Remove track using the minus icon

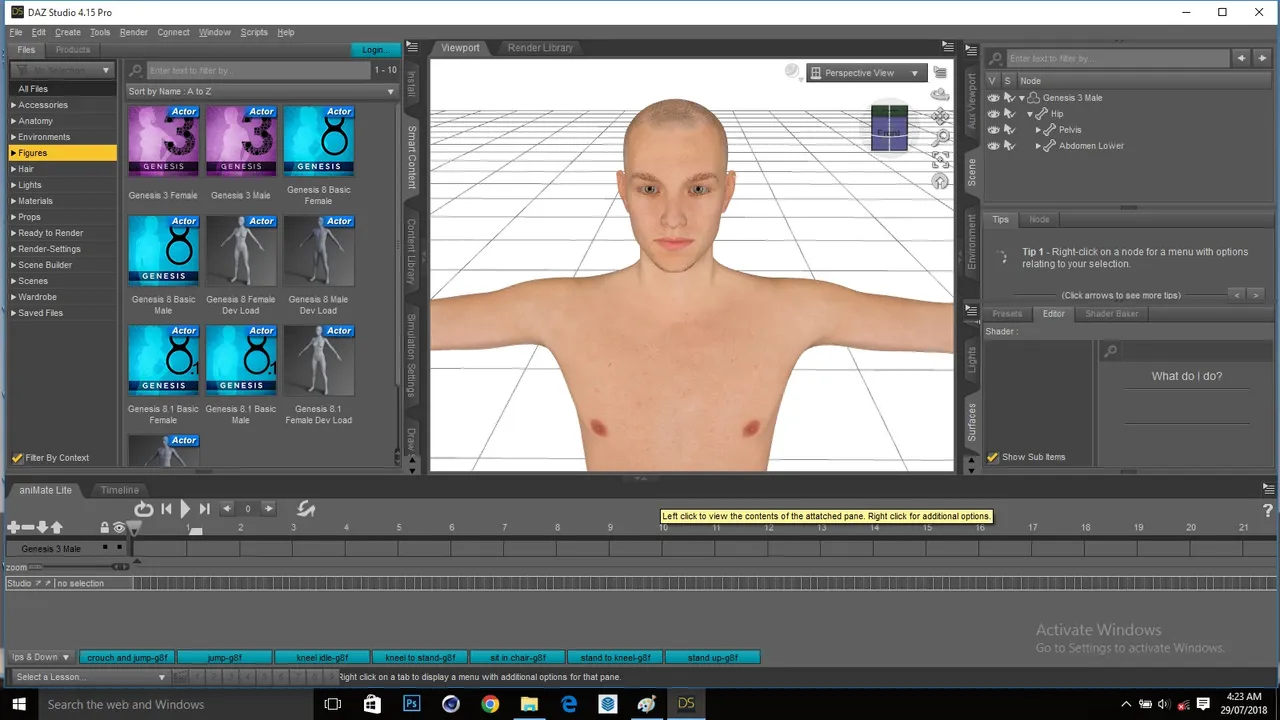pos(28,527)
